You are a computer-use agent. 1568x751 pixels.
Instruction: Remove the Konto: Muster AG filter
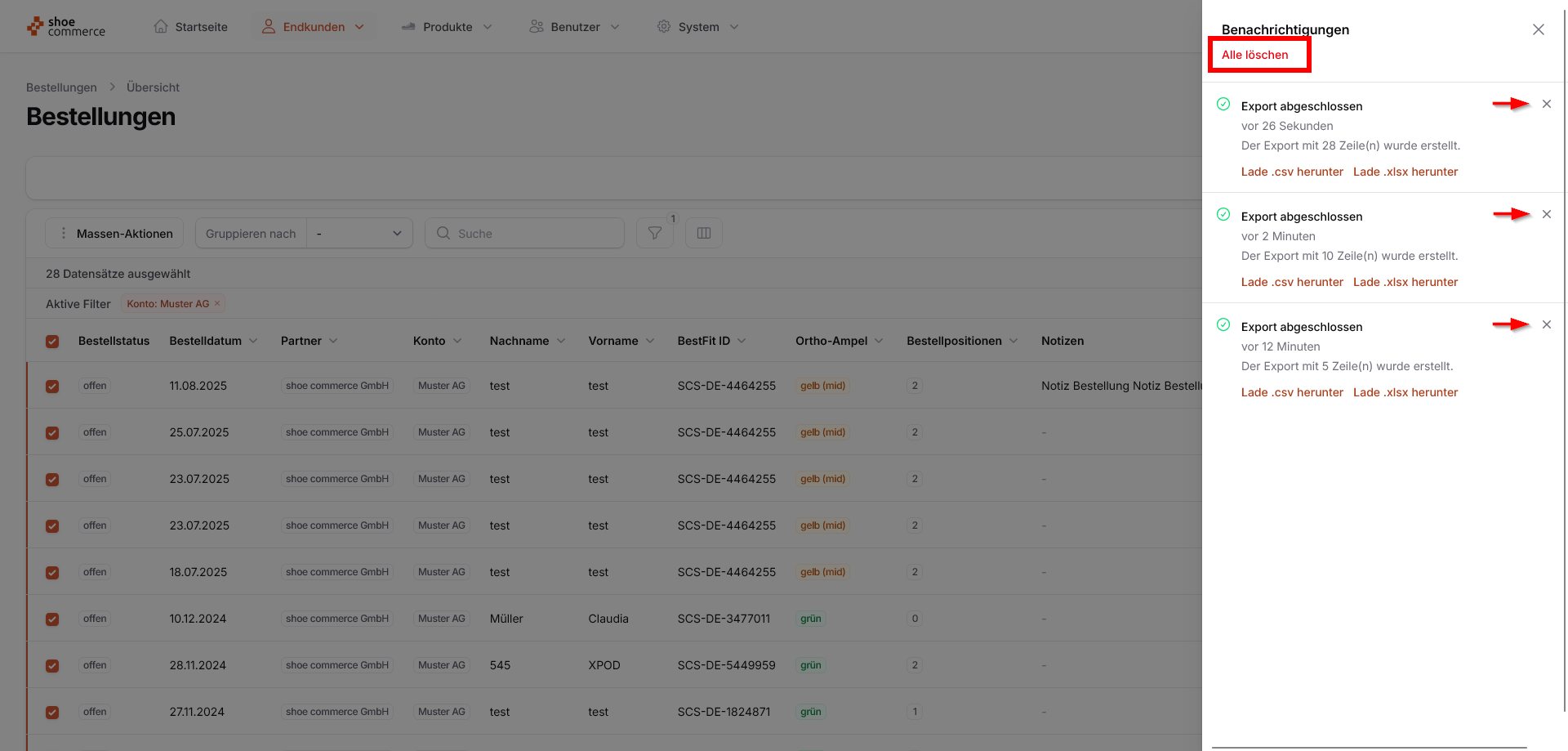217,304
